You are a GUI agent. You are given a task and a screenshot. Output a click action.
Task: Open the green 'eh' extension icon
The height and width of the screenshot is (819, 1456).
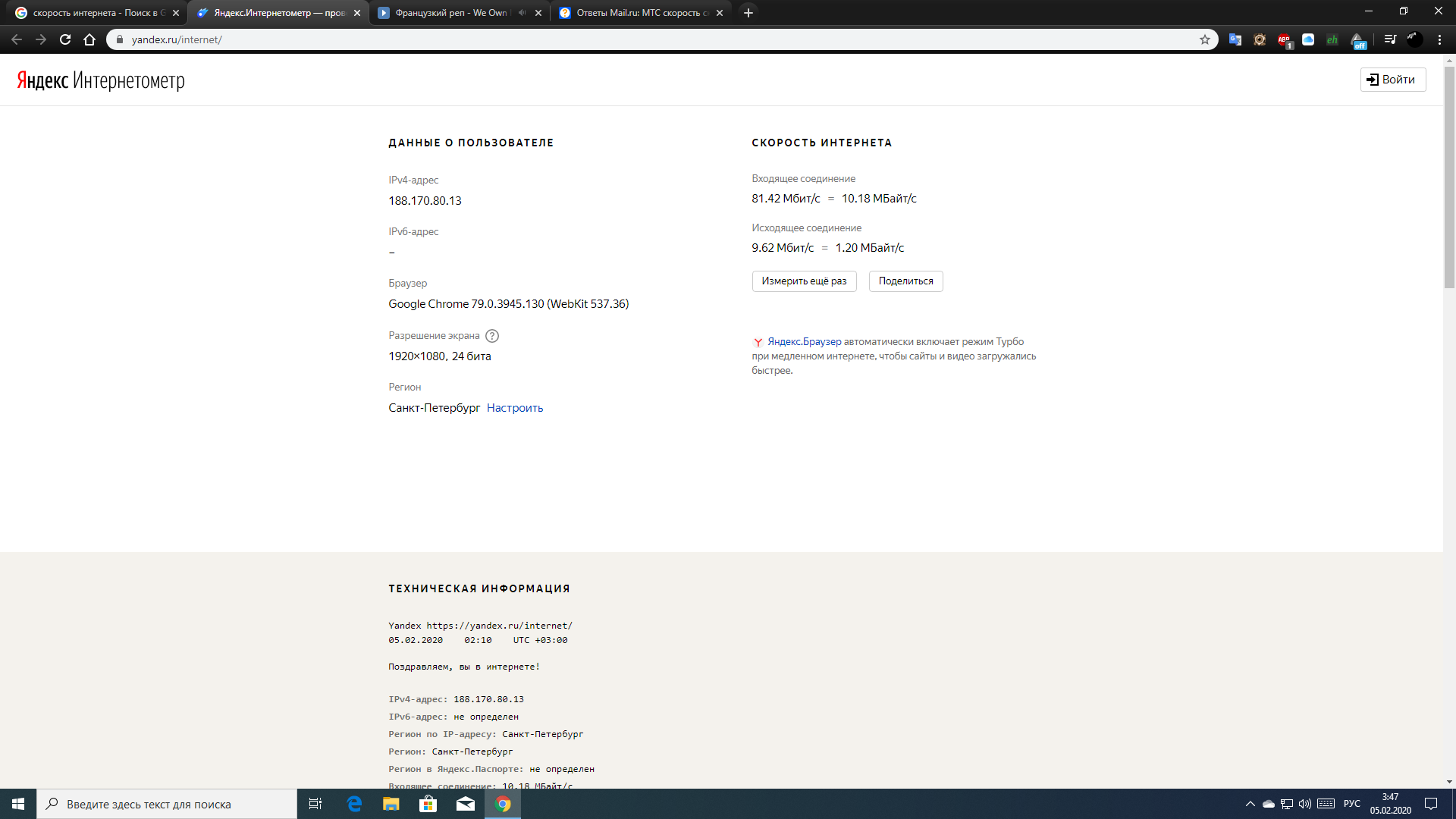click(x=1332, y=39)
